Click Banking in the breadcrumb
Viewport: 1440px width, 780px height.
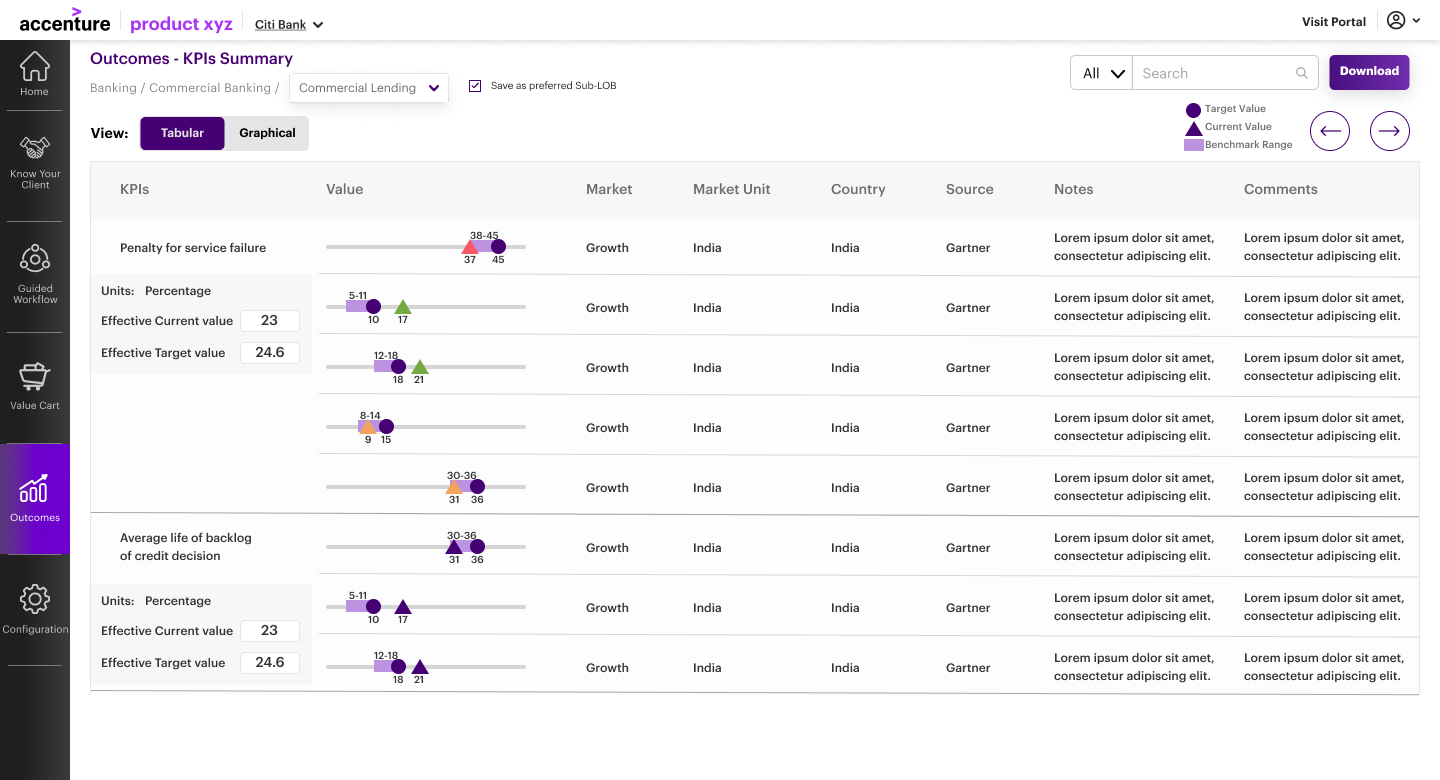[113, 88]
